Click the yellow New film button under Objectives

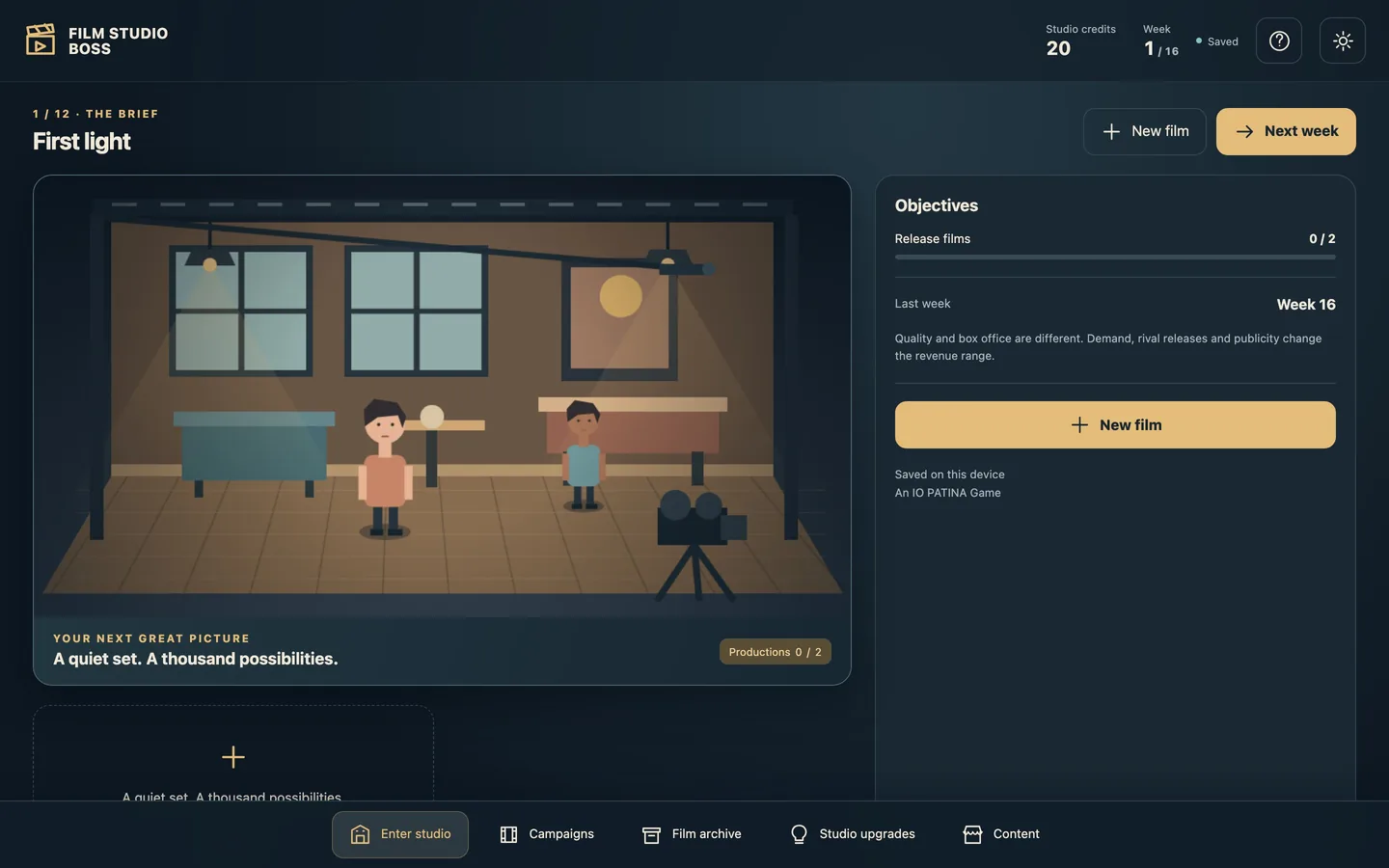click(x=1115, y=424)
